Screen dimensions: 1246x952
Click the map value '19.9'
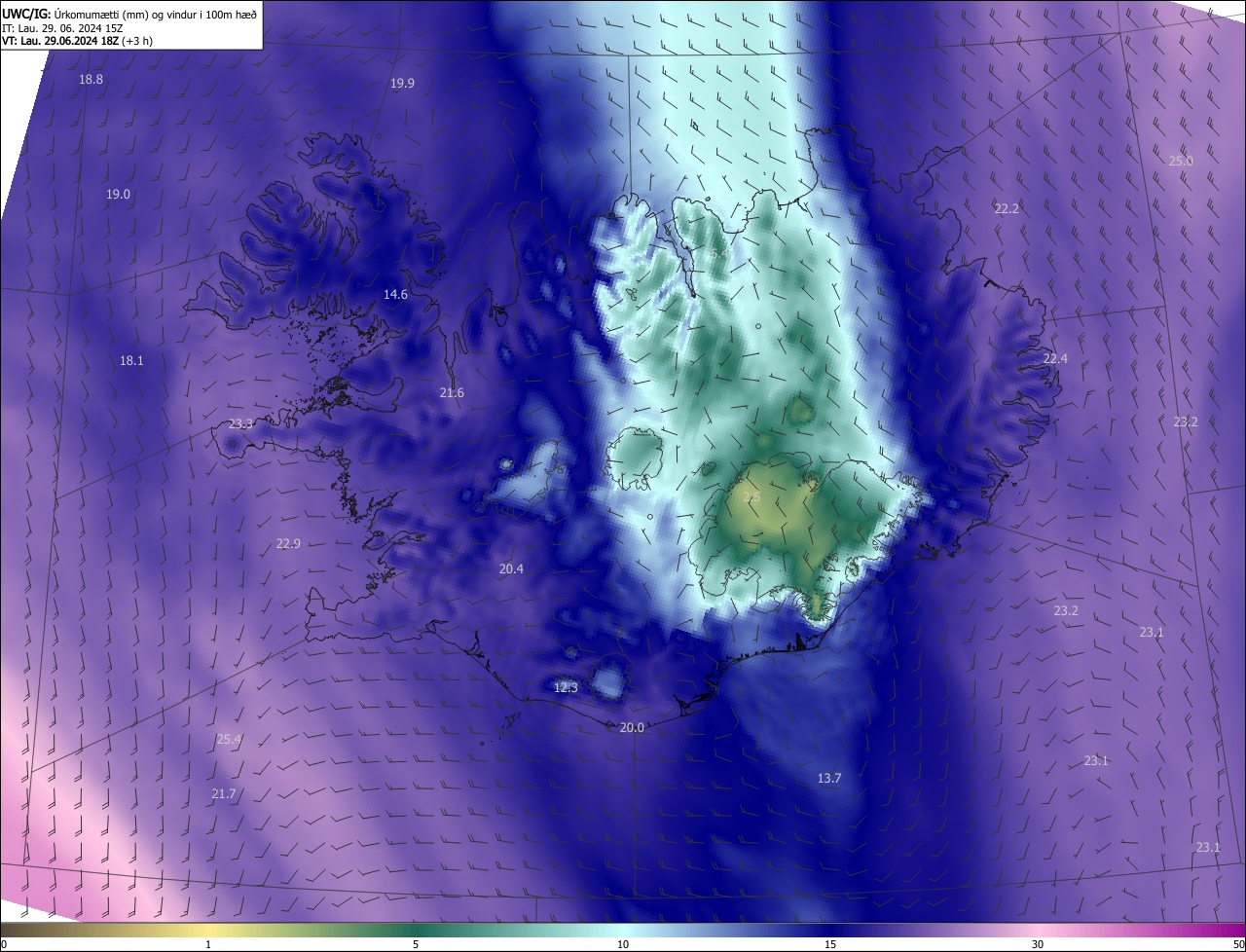pyautogui.click(x=402, y=84)
